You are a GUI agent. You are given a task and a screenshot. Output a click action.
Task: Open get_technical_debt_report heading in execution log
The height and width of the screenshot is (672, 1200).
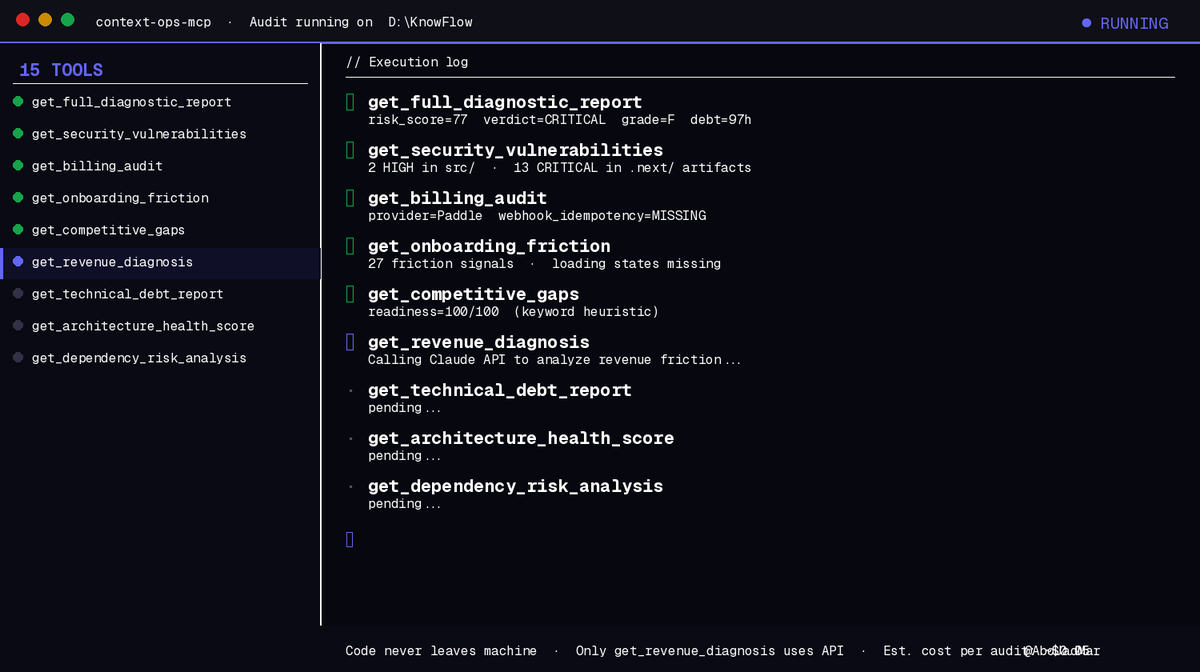click(500, 390)
